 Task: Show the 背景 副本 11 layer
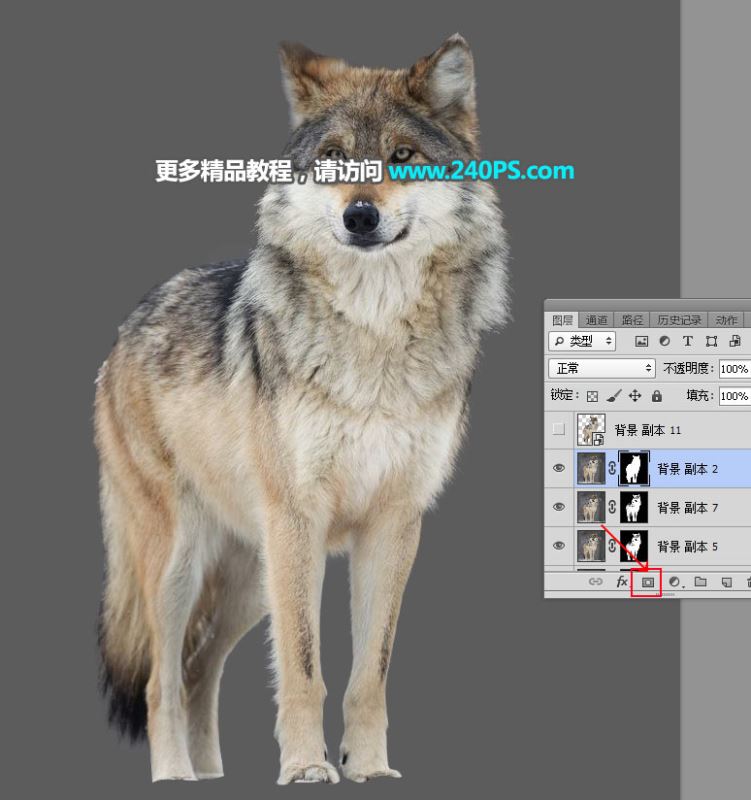(559, 429)
